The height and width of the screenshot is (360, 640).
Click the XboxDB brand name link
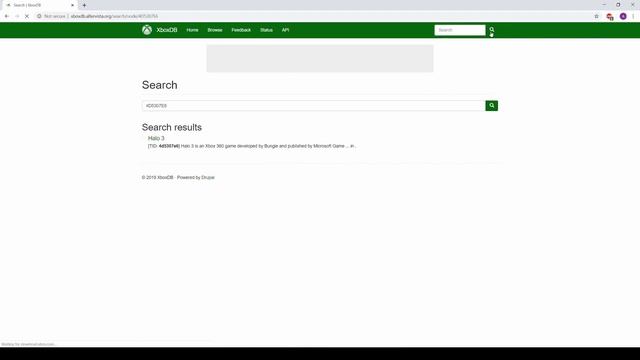click(x=167, y=30)
